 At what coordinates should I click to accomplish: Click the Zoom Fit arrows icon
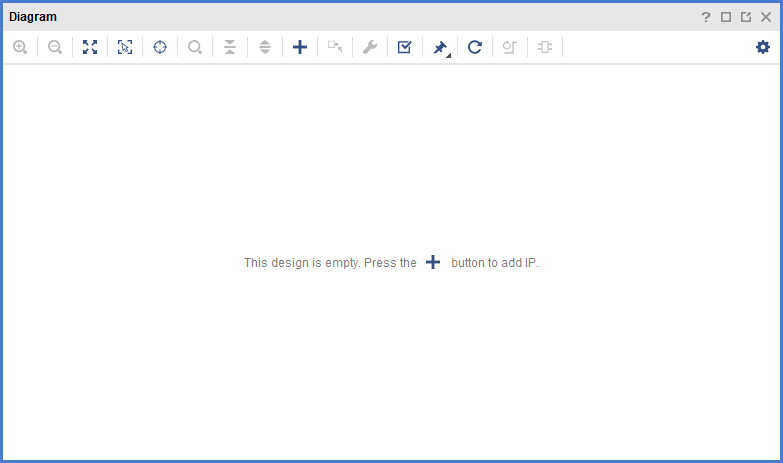pos(90,47)
